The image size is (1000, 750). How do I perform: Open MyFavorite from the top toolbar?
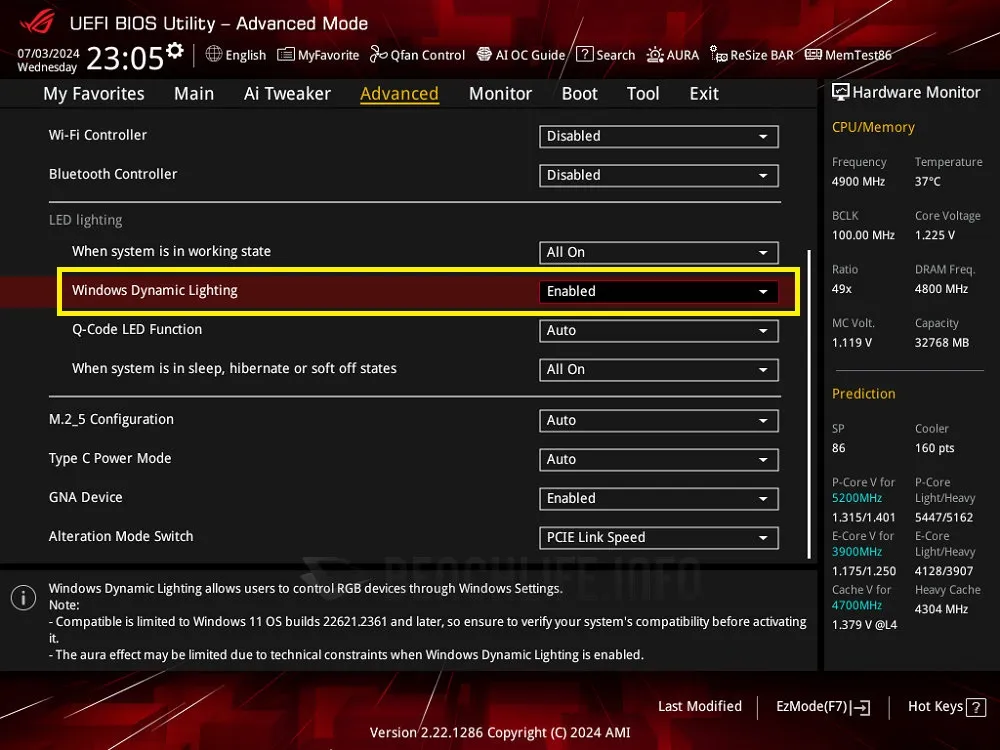318,55
